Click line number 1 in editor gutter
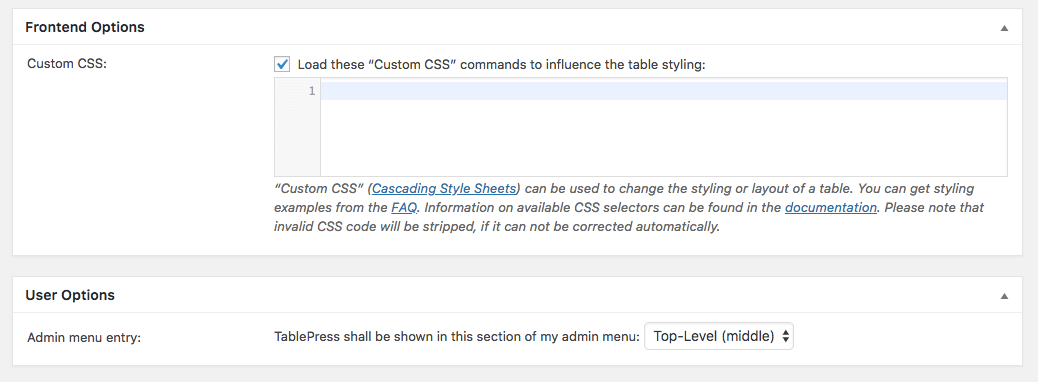This screenshot has height=382, width=1038. pyautogui.click(x=312, y=91)
